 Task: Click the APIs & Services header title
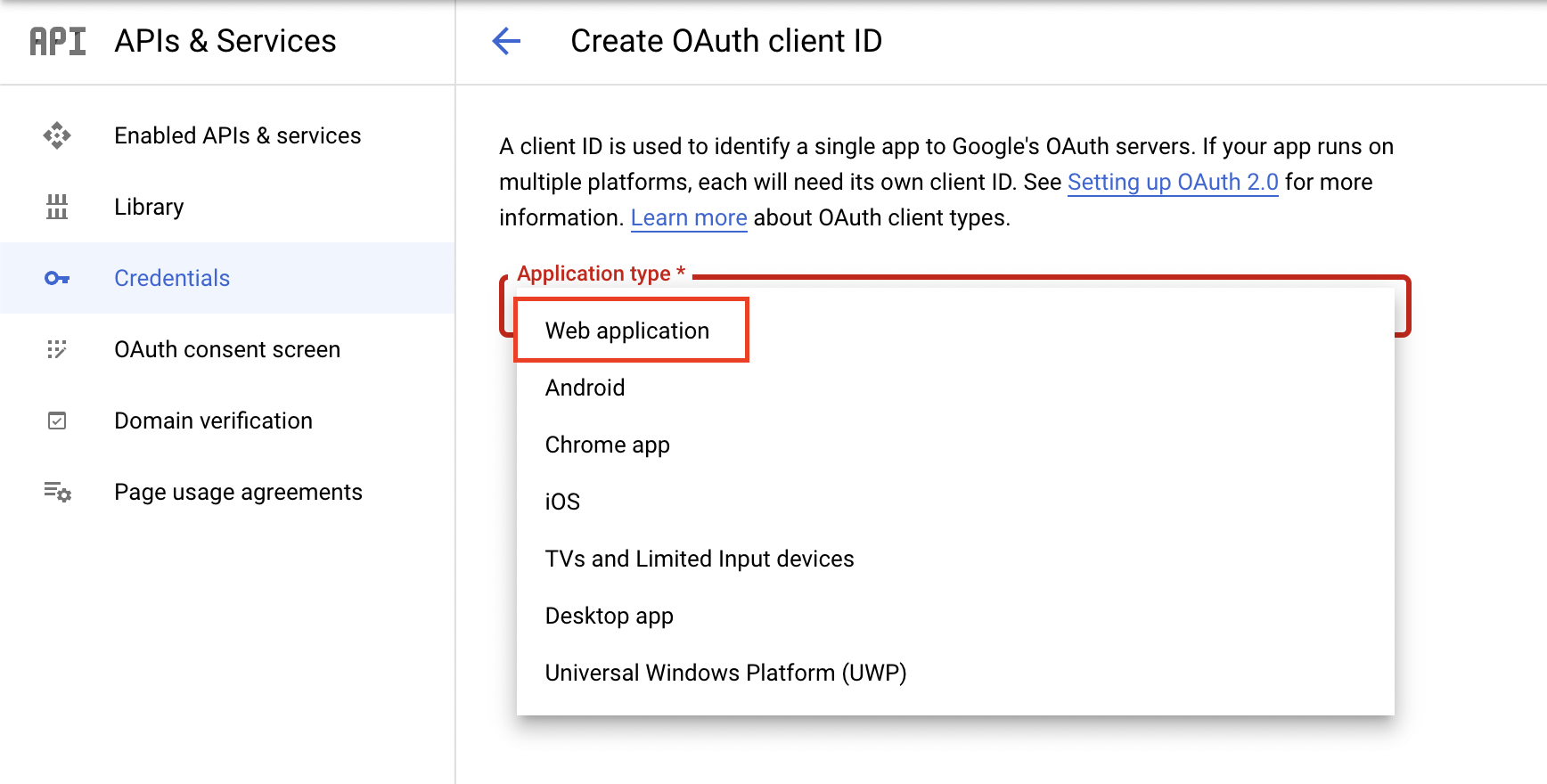[x=225, y=41]
